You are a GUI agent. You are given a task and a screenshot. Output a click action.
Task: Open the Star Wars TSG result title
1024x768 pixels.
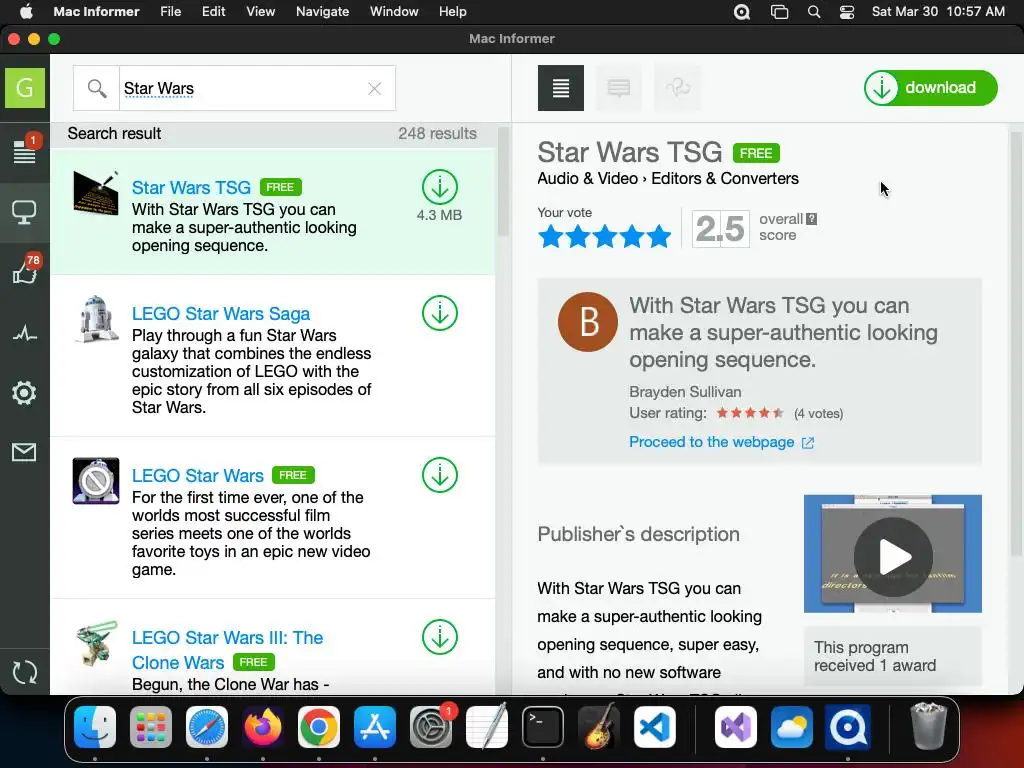[x=191, y=187]
